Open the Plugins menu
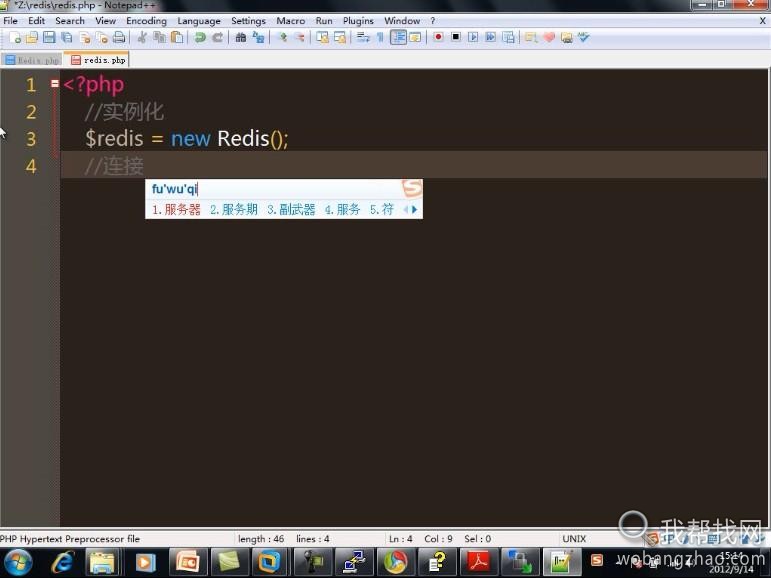Viewport: 771px width, 578px height. (358, 21)
